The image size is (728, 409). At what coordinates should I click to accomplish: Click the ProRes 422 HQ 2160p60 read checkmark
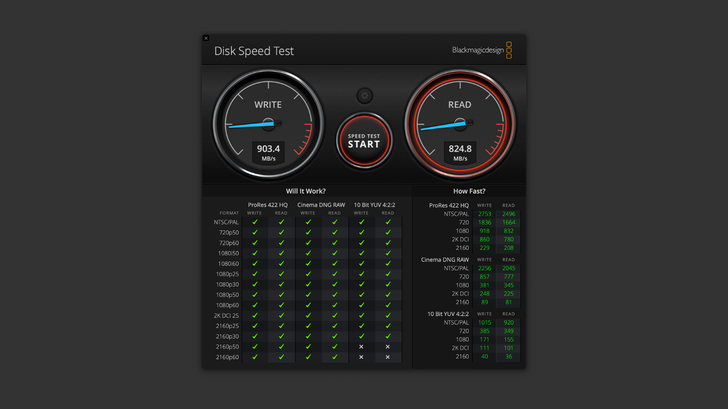(x=281, y=357)
